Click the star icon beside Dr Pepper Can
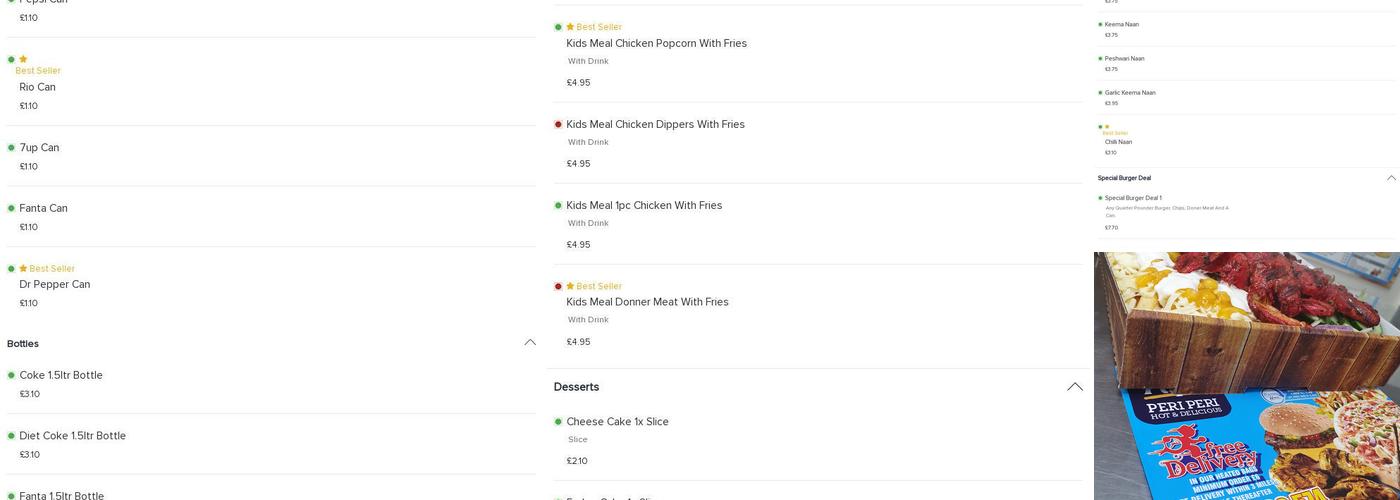Viewport: 1400px width, 500px height. pyautogui.click(x=23, y=269)
